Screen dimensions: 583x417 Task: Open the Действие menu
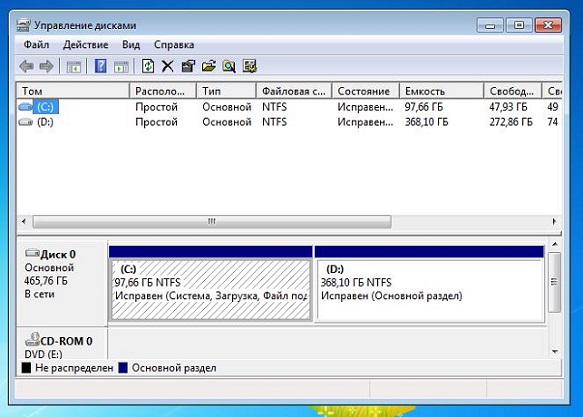pos(86,45)
